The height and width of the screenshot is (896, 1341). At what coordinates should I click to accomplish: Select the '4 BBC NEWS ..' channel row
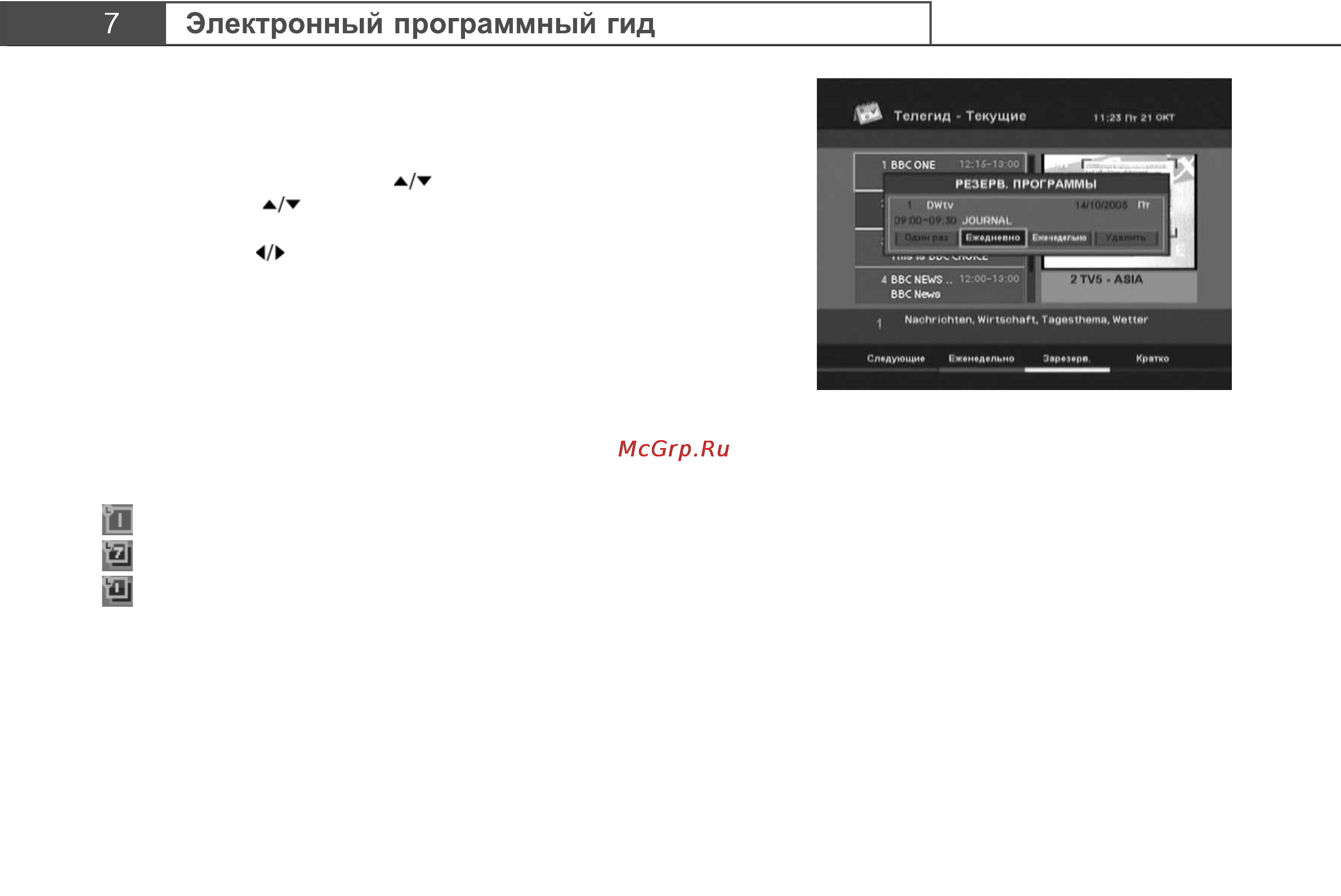[940, 286]
